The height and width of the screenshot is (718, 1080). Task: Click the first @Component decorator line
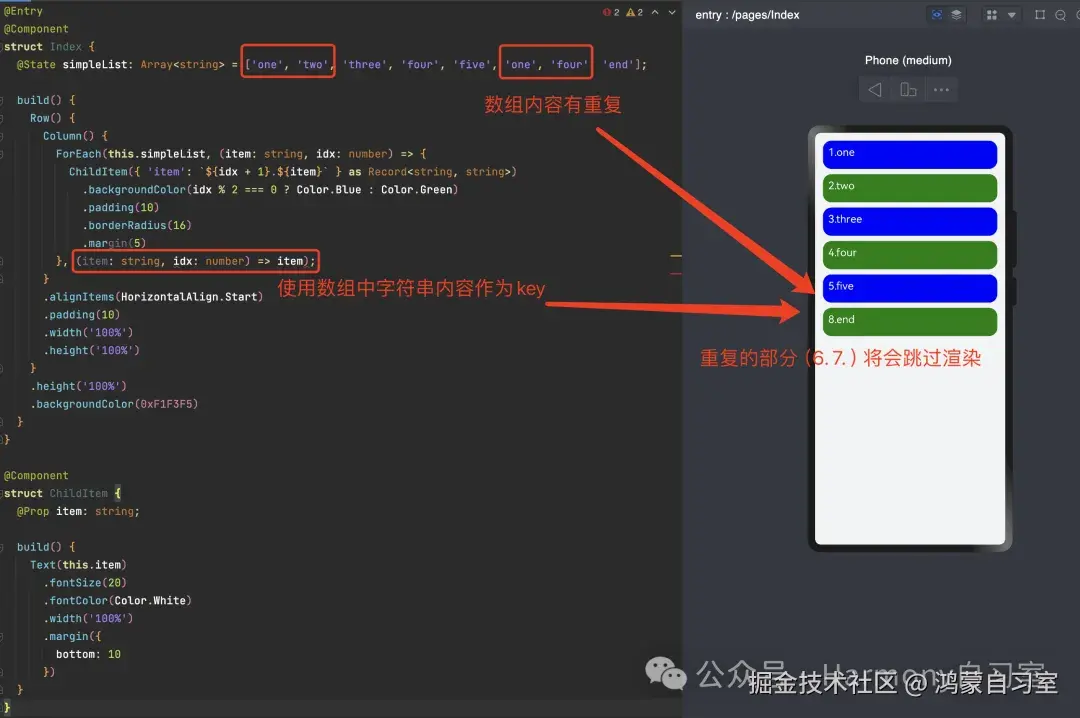37,29
